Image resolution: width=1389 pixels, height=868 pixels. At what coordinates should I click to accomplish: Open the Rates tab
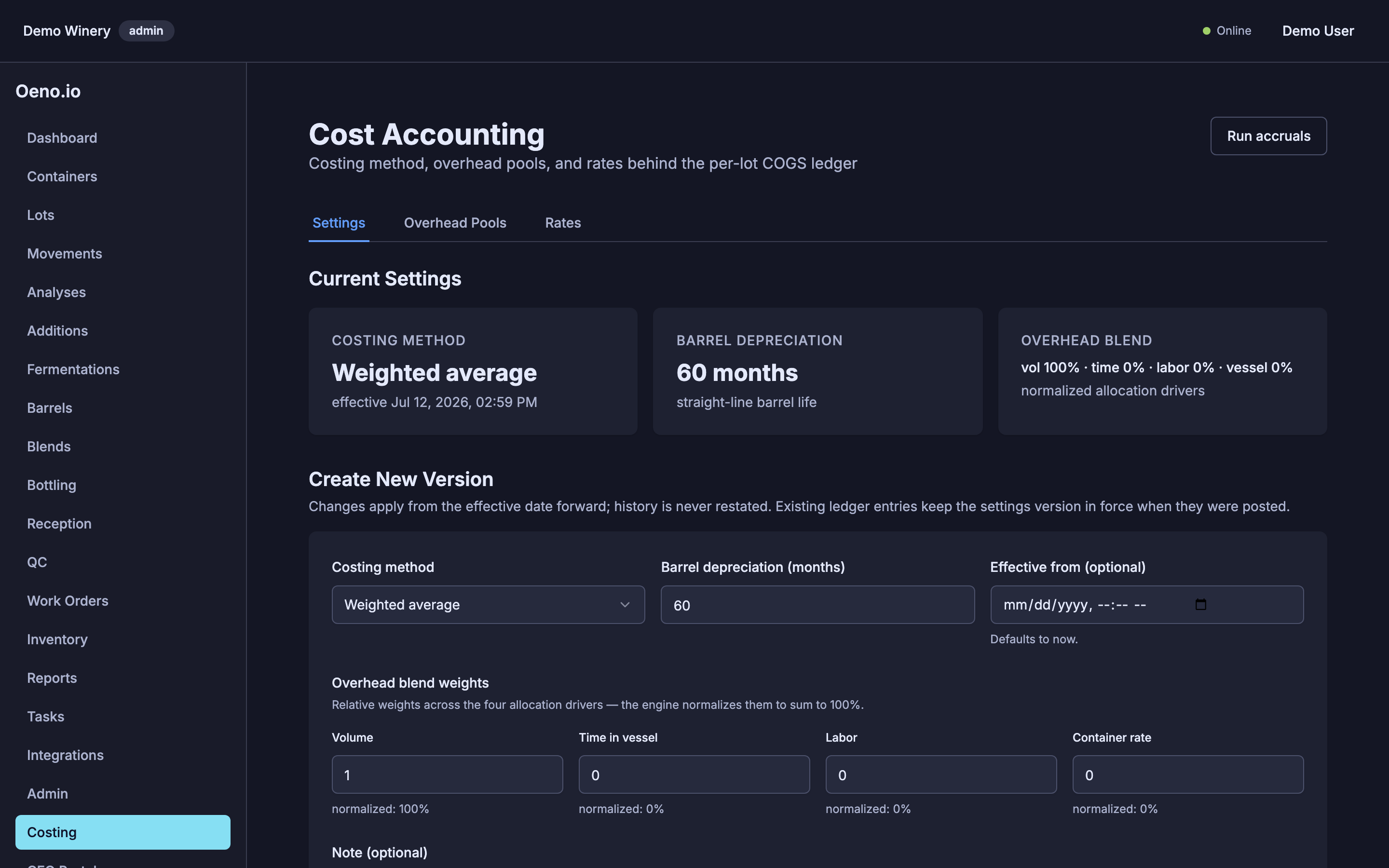(x=562, y=223)
